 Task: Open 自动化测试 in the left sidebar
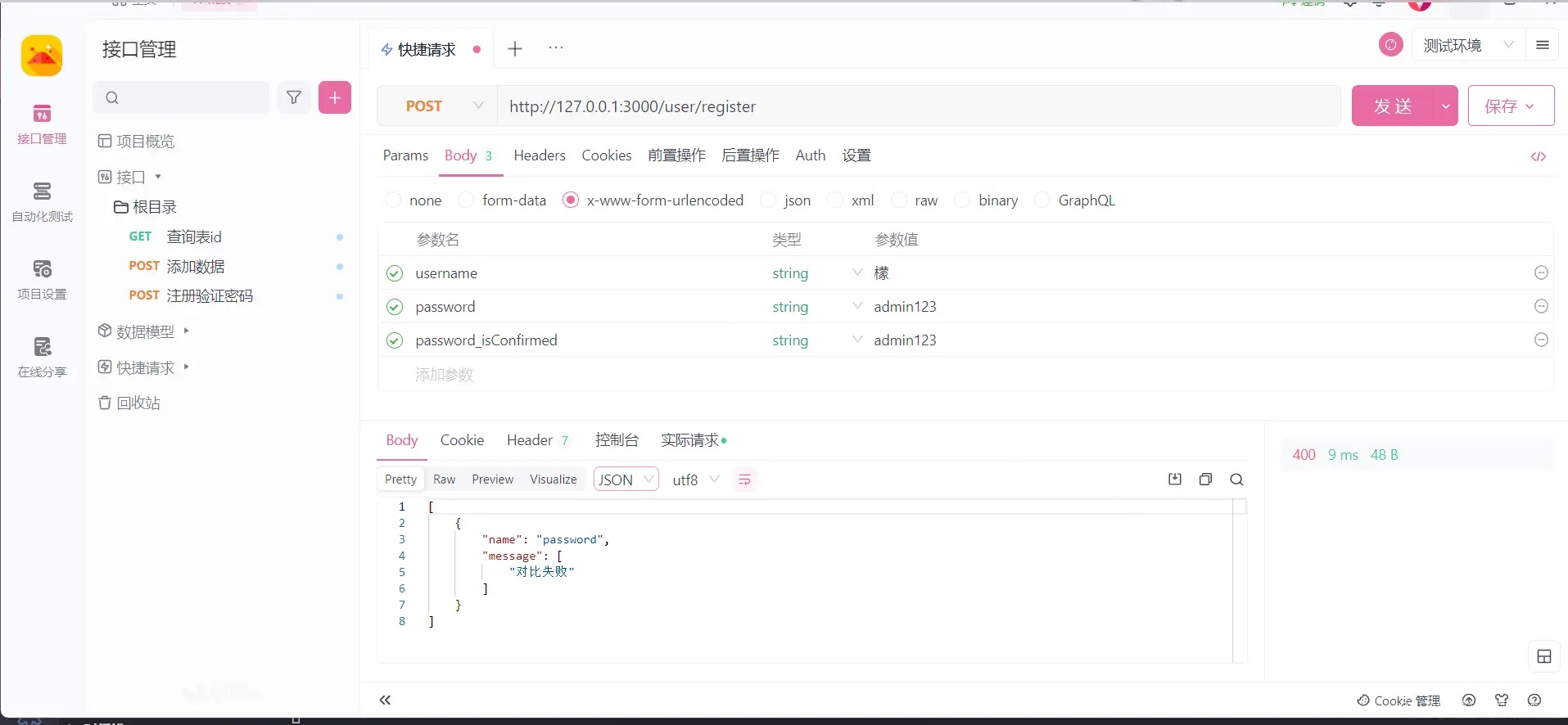(x=42, y=201)
